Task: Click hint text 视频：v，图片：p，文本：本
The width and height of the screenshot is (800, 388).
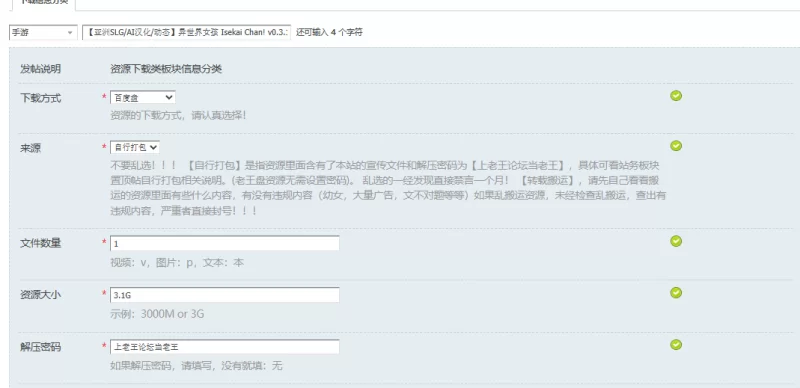Action: [x=177, y=262]
